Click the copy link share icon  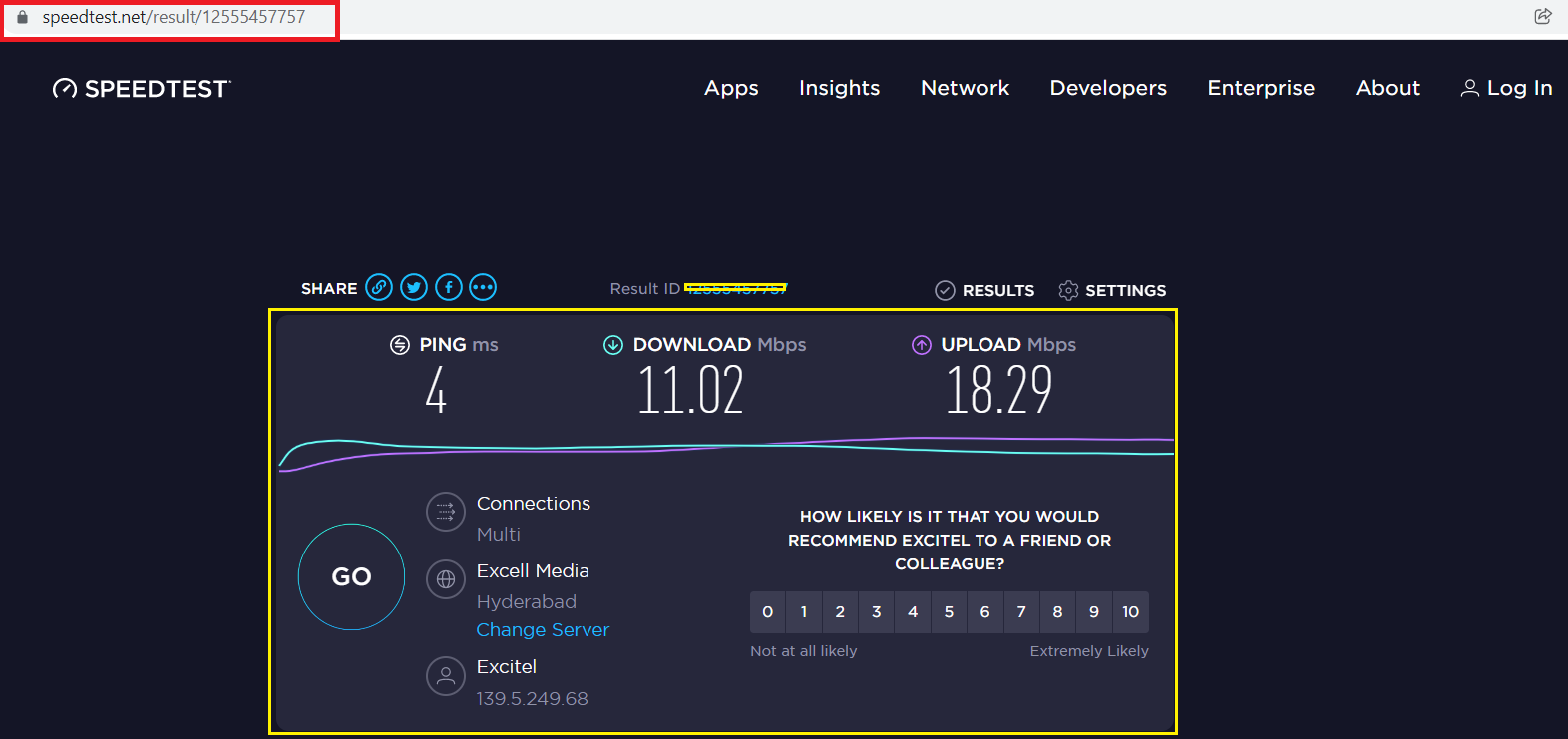[x=378, y=288]
